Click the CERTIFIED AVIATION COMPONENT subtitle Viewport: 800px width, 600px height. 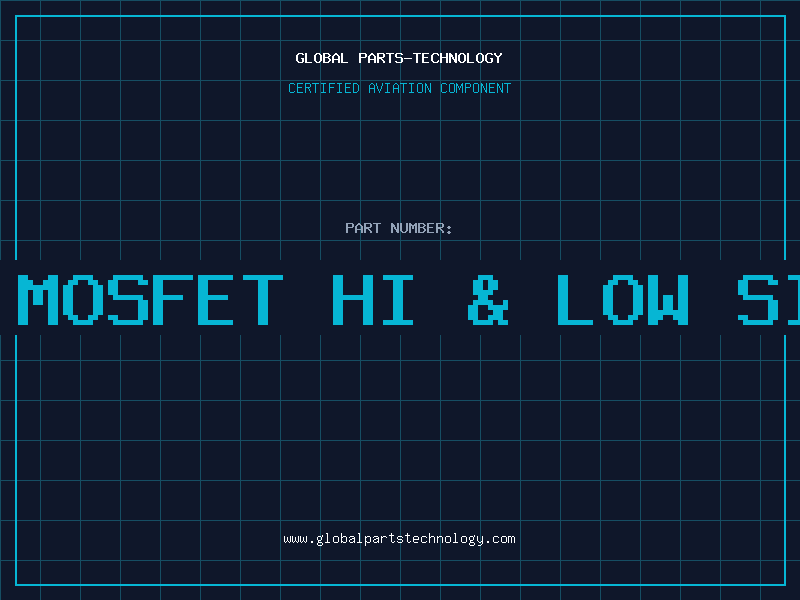(399, 88)
